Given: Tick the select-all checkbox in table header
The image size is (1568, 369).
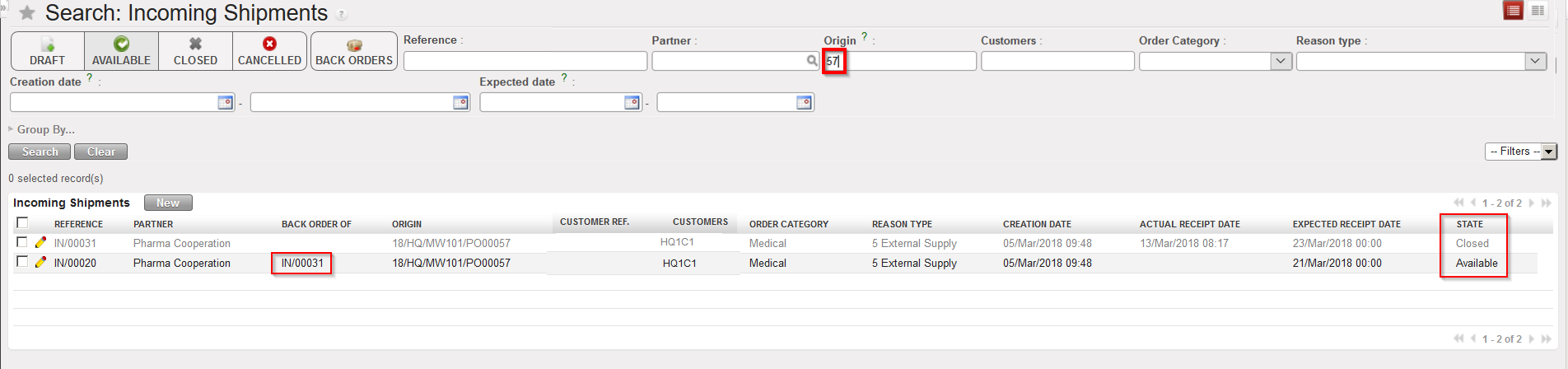Looking at the screenshot, I should 22,223.
